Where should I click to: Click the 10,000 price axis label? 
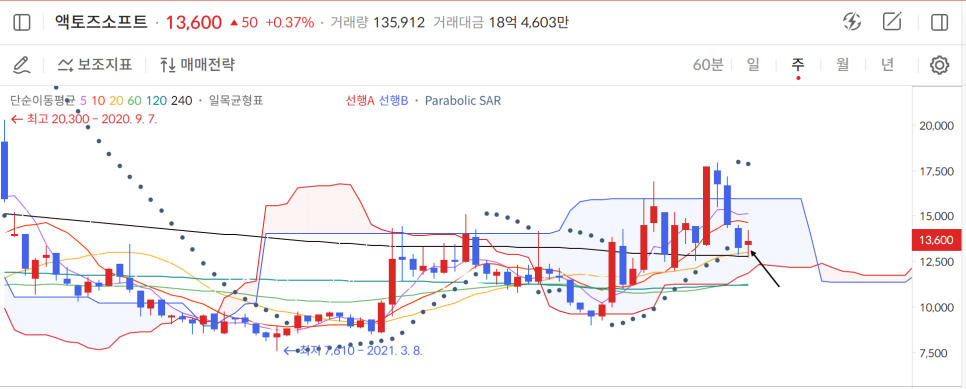pyautogui.click(x=936, y=308)
